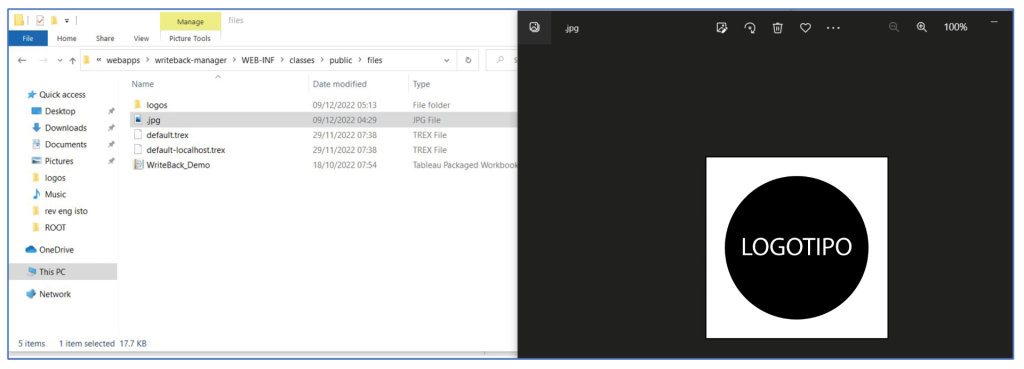Click the 100% zoom level in Photos
The image size is (1024, 369).
[955, 27]
